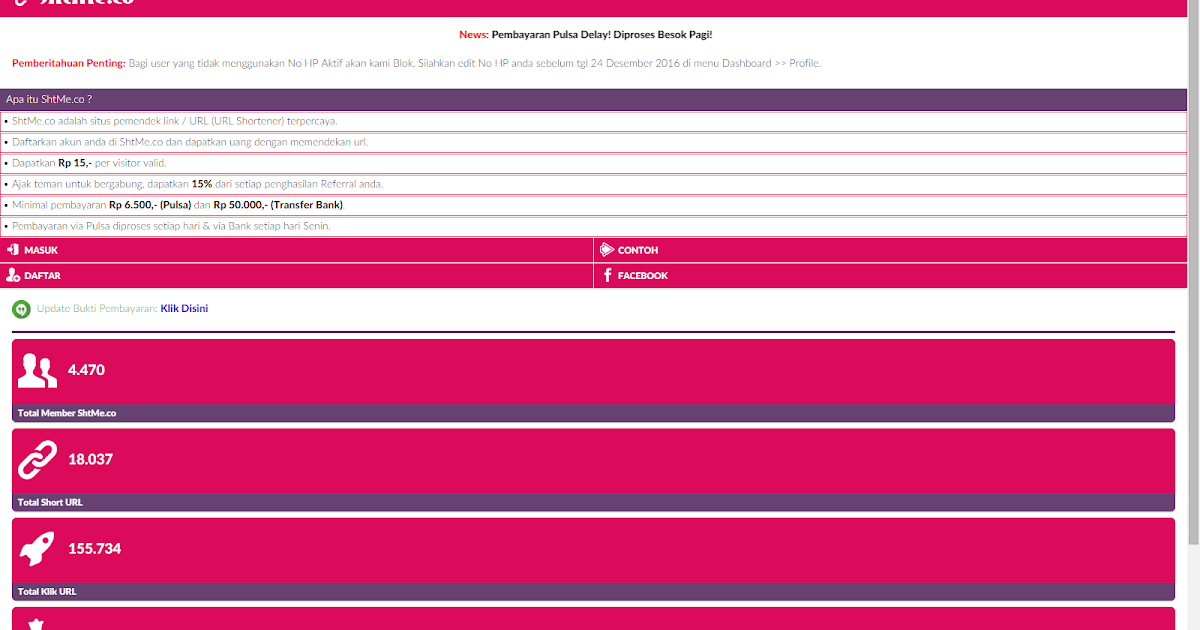The width and height of the screenshot is (1200, 630).
Task: Click the Facebook f icon
Action: click(607, 275)
